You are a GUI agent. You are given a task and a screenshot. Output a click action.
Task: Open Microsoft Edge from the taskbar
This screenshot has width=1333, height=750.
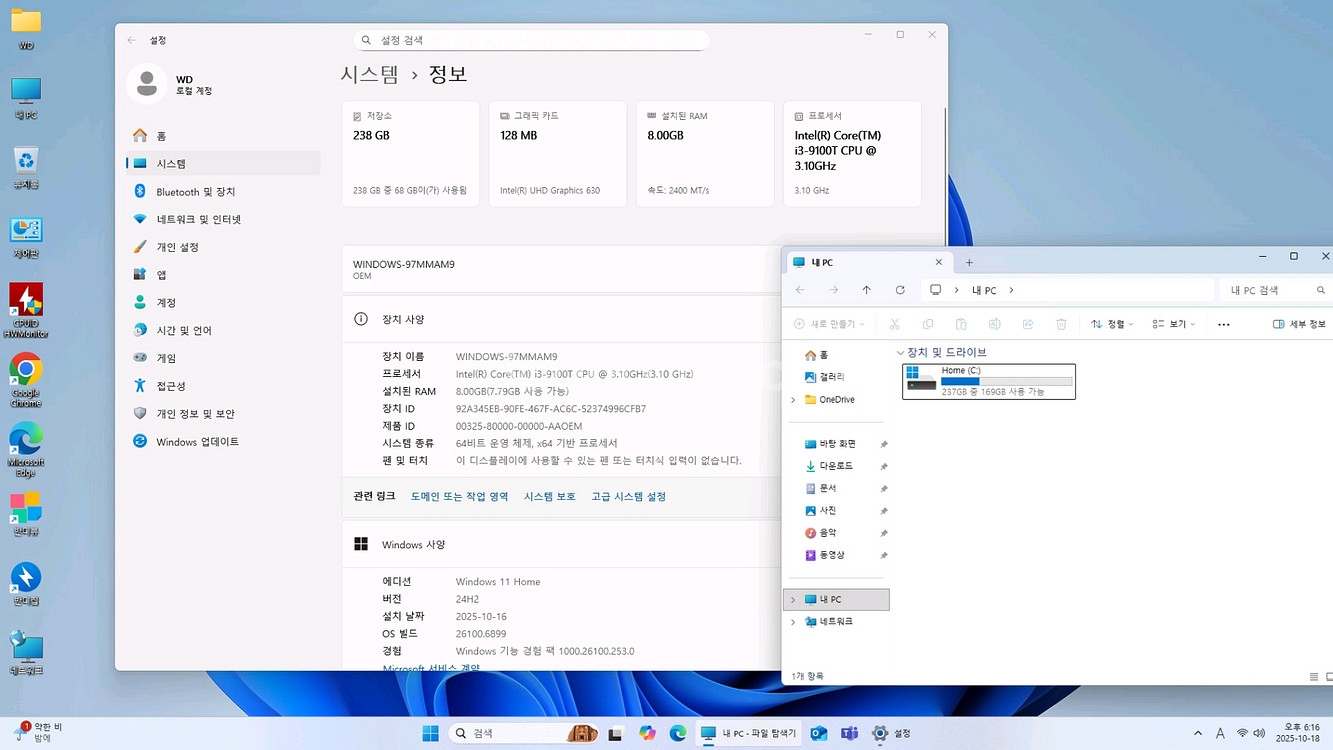click(678, 733)
